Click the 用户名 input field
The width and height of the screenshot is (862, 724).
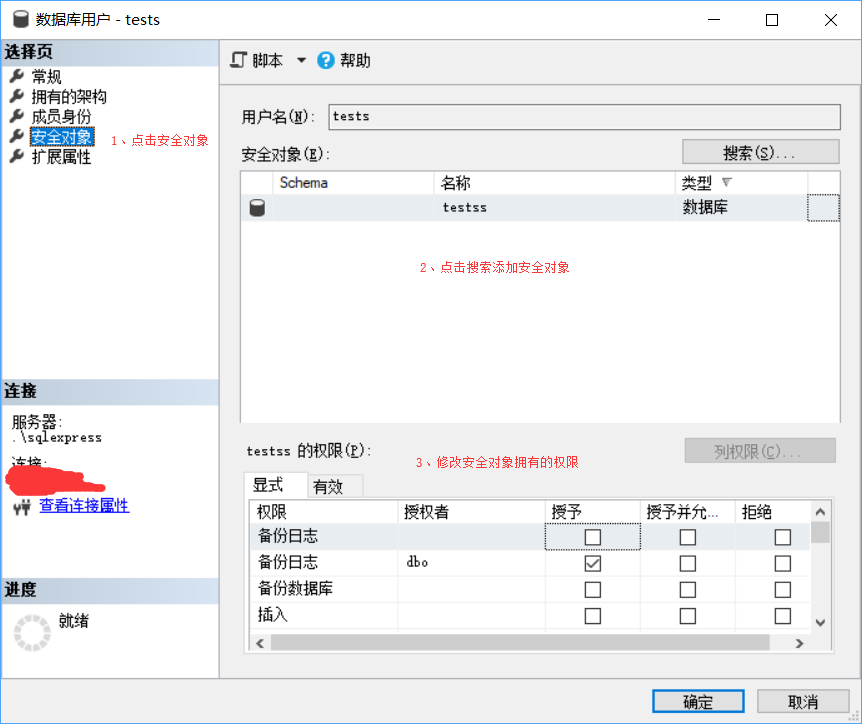584,117
